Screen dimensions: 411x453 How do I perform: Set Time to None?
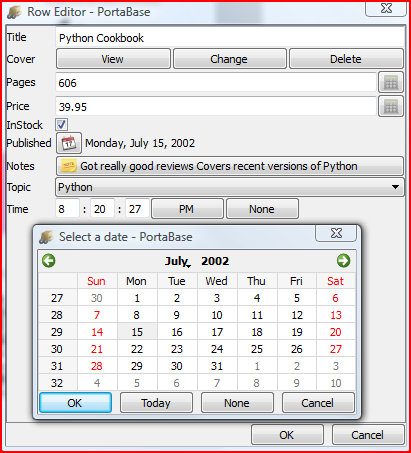click(262, 209)
